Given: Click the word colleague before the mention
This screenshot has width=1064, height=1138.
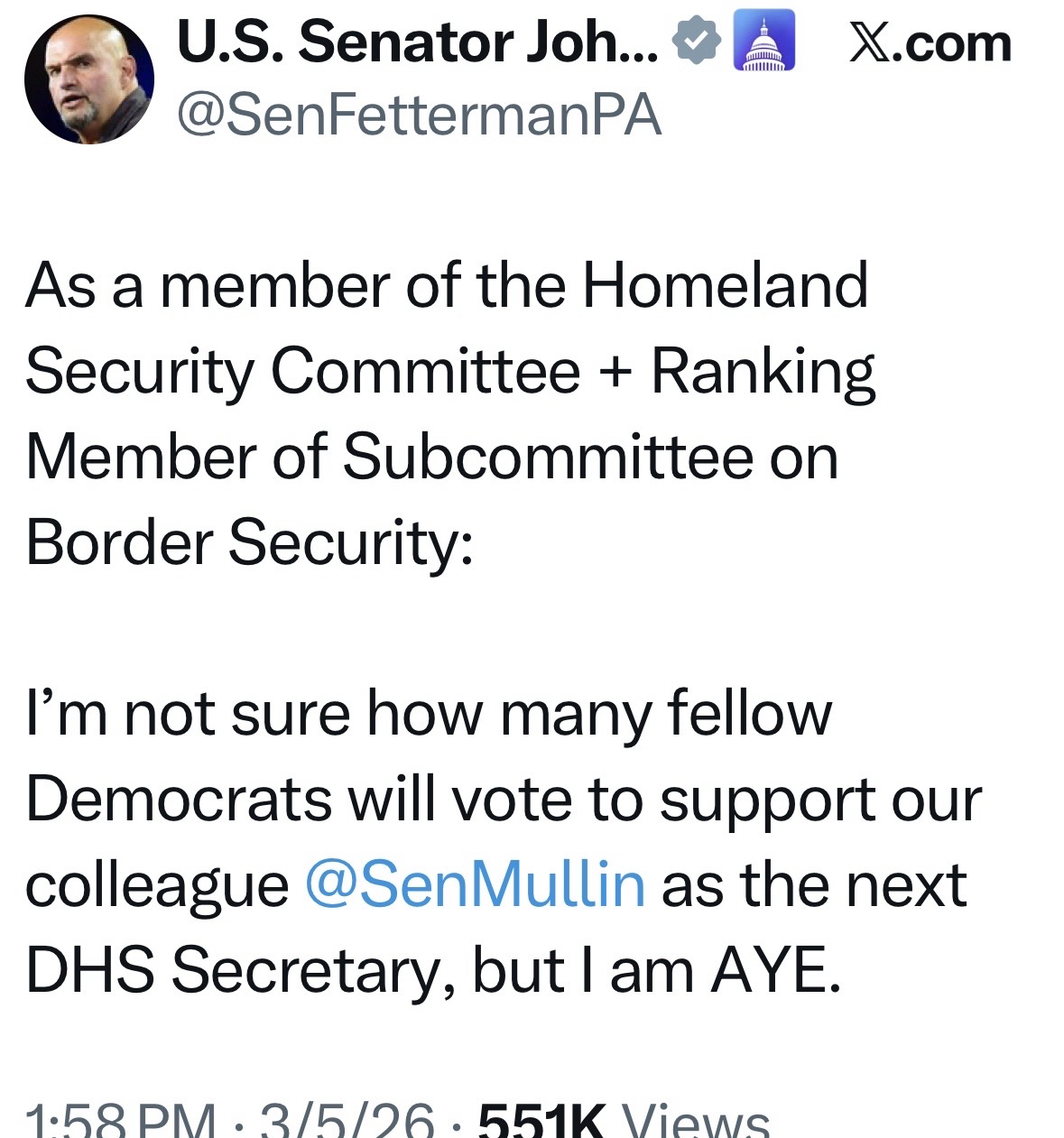Looking at the screenshot, I should pyautogui.click(x=157, y=887).
